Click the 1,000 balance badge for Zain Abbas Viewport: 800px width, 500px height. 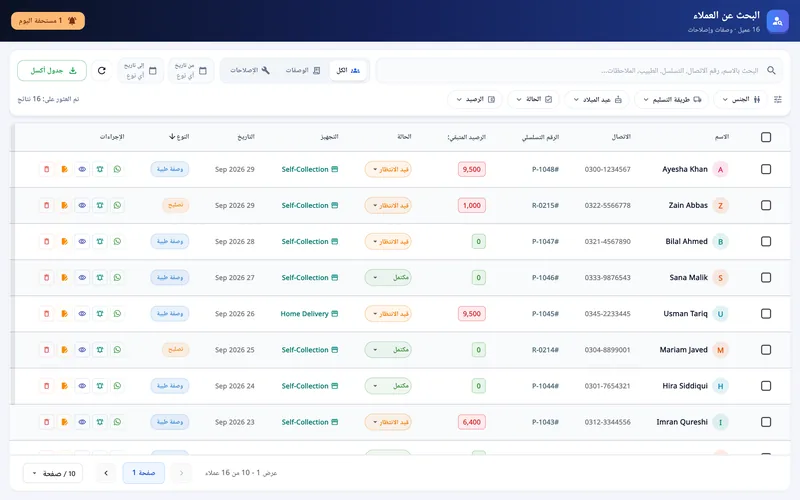coord(472,206)
